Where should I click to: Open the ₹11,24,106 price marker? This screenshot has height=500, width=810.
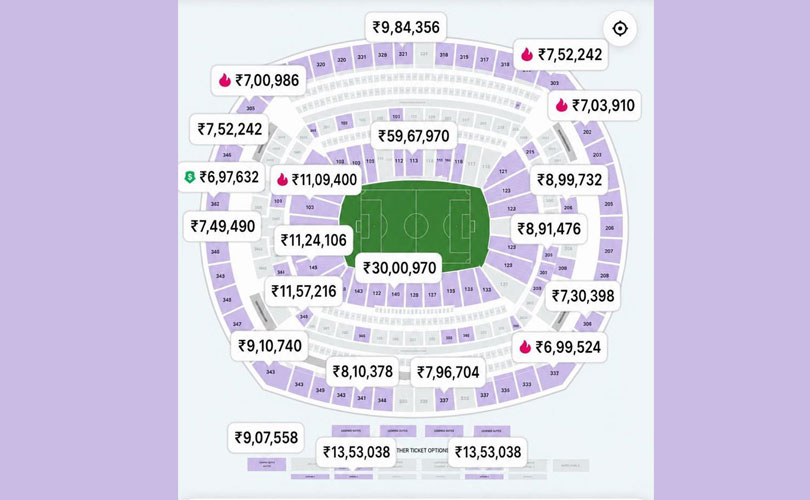314,240
